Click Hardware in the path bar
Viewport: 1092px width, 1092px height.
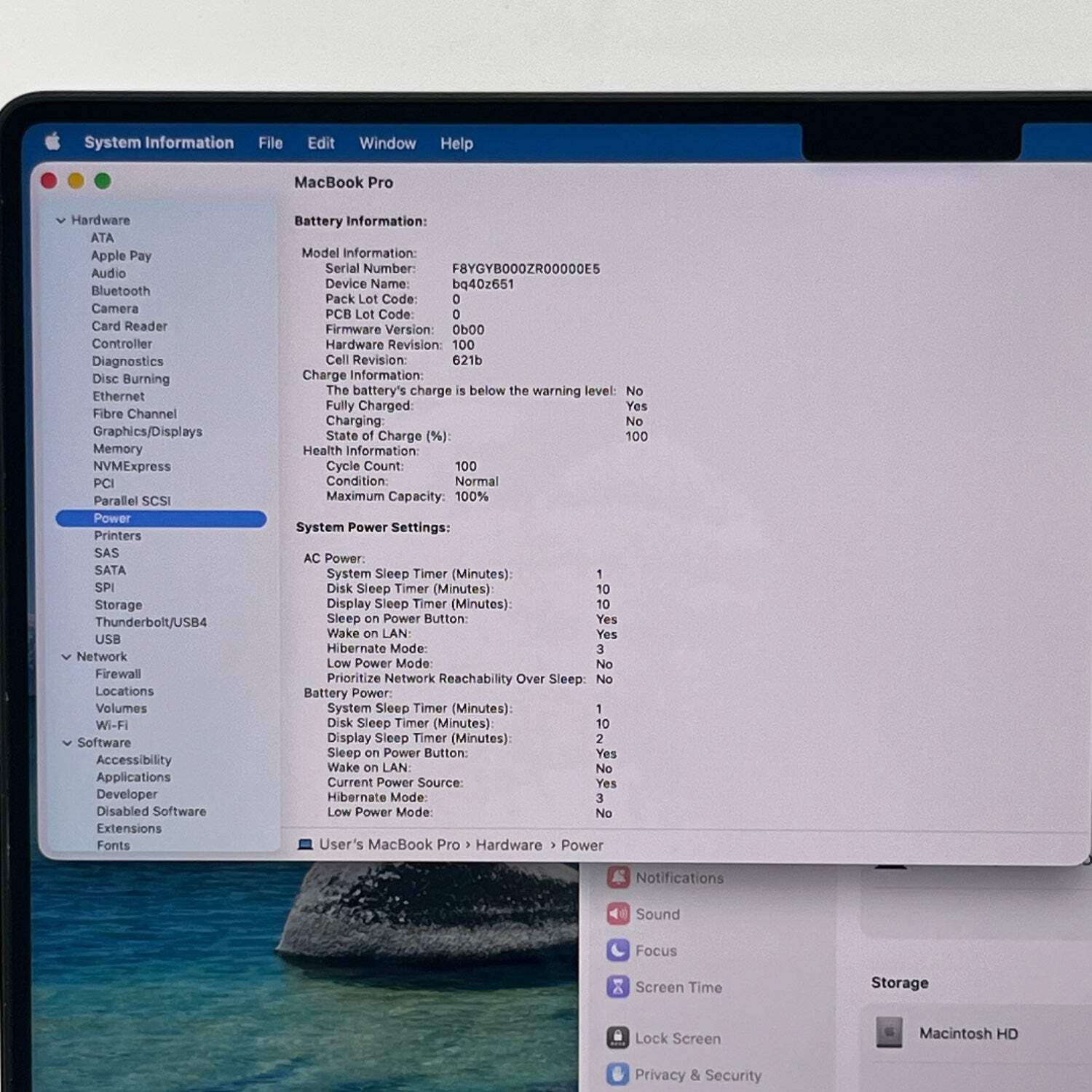(509, 845)
